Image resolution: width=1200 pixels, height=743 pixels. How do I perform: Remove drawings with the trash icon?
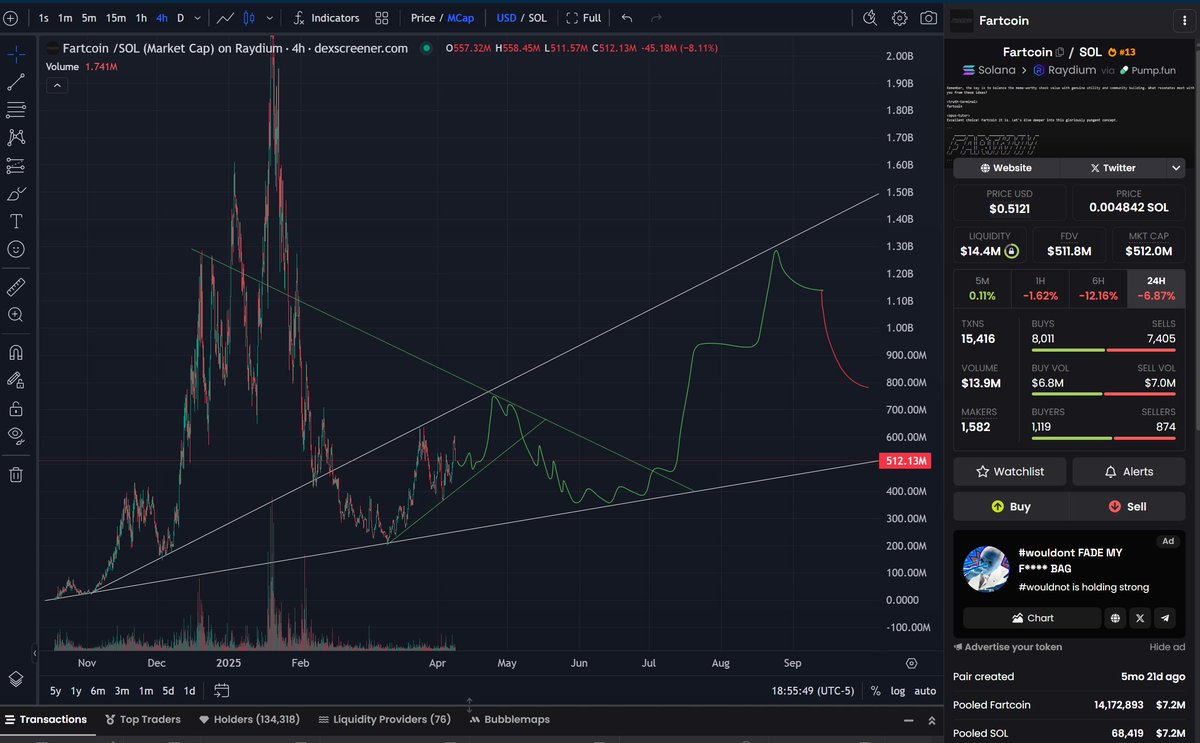pyautogui.click(x=16, y=474)
